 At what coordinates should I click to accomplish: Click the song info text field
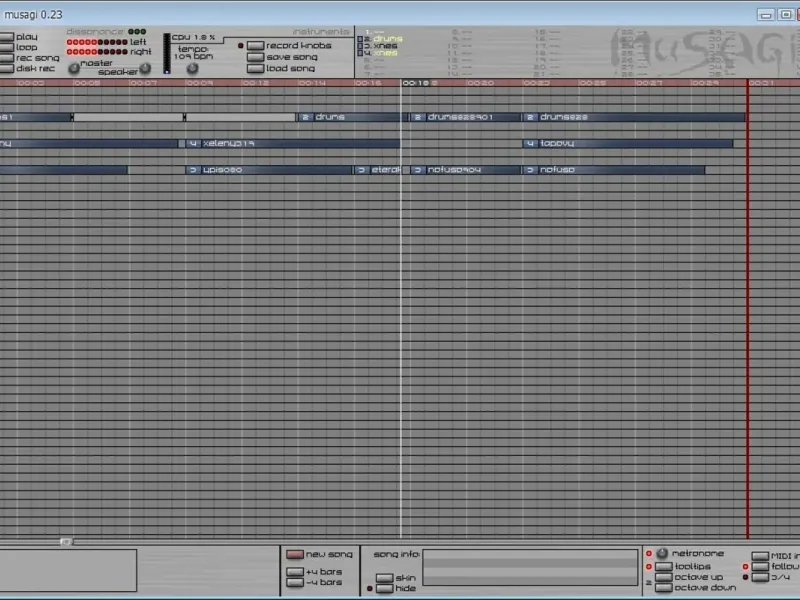pos(531,567)
